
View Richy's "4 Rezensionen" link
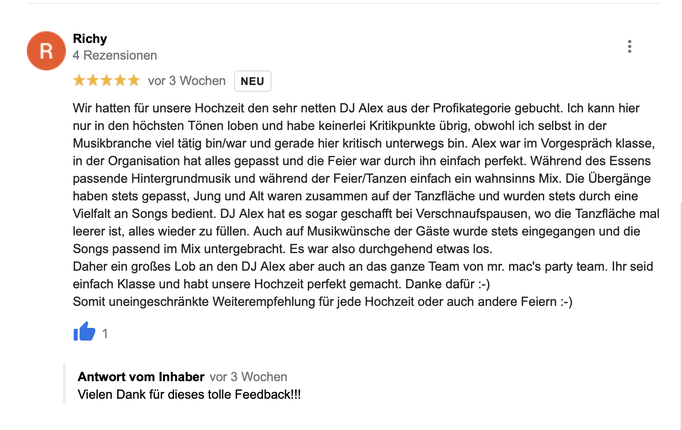click(114, 56)
